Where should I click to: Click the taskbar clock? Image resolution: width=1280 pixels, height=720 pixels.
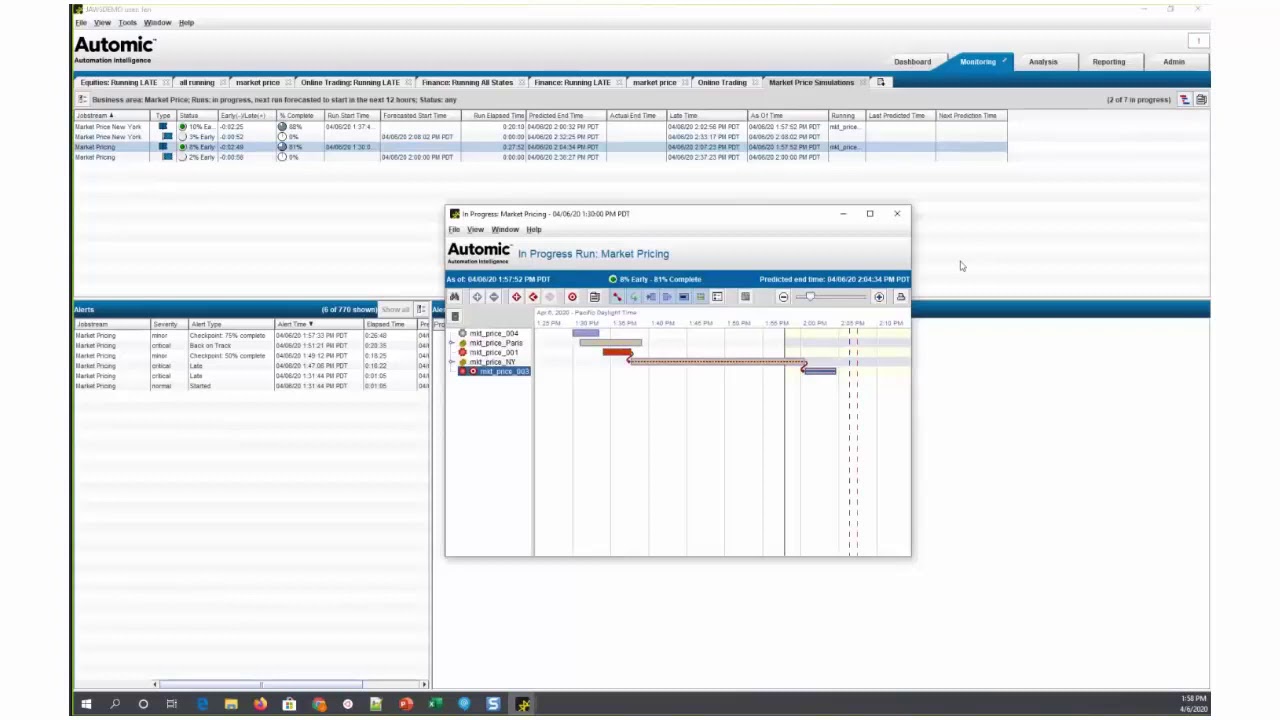pyautogui.click(x=1193, y=704)
